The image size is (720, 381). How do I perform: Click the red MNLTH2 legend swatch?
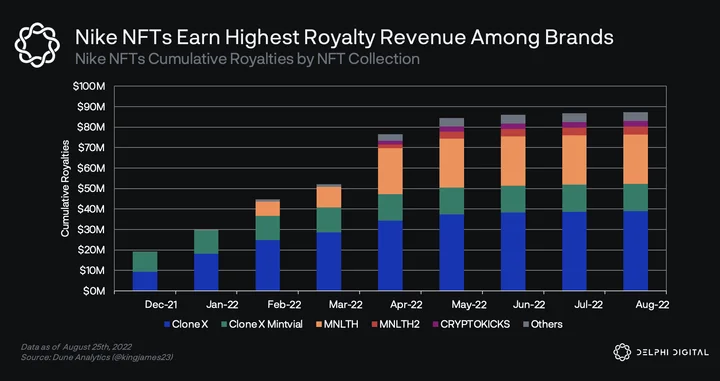click(x=373, y=325)
